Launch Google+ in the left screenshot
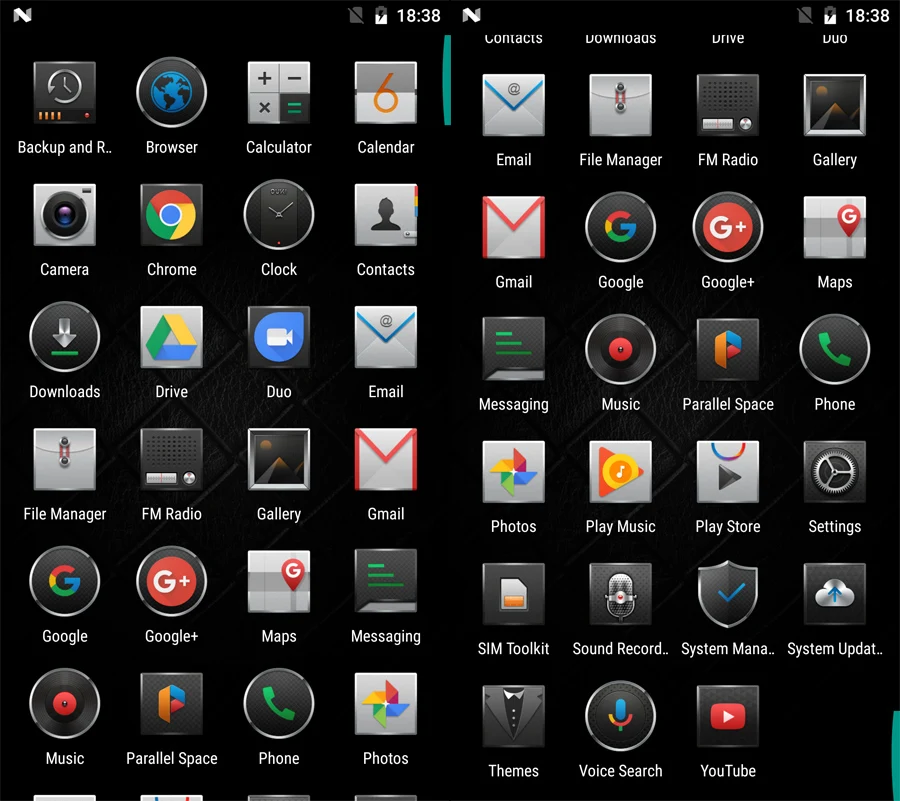The width and height of the screenshot is (900, 801). pyautogui.click(x=171, y=581)
